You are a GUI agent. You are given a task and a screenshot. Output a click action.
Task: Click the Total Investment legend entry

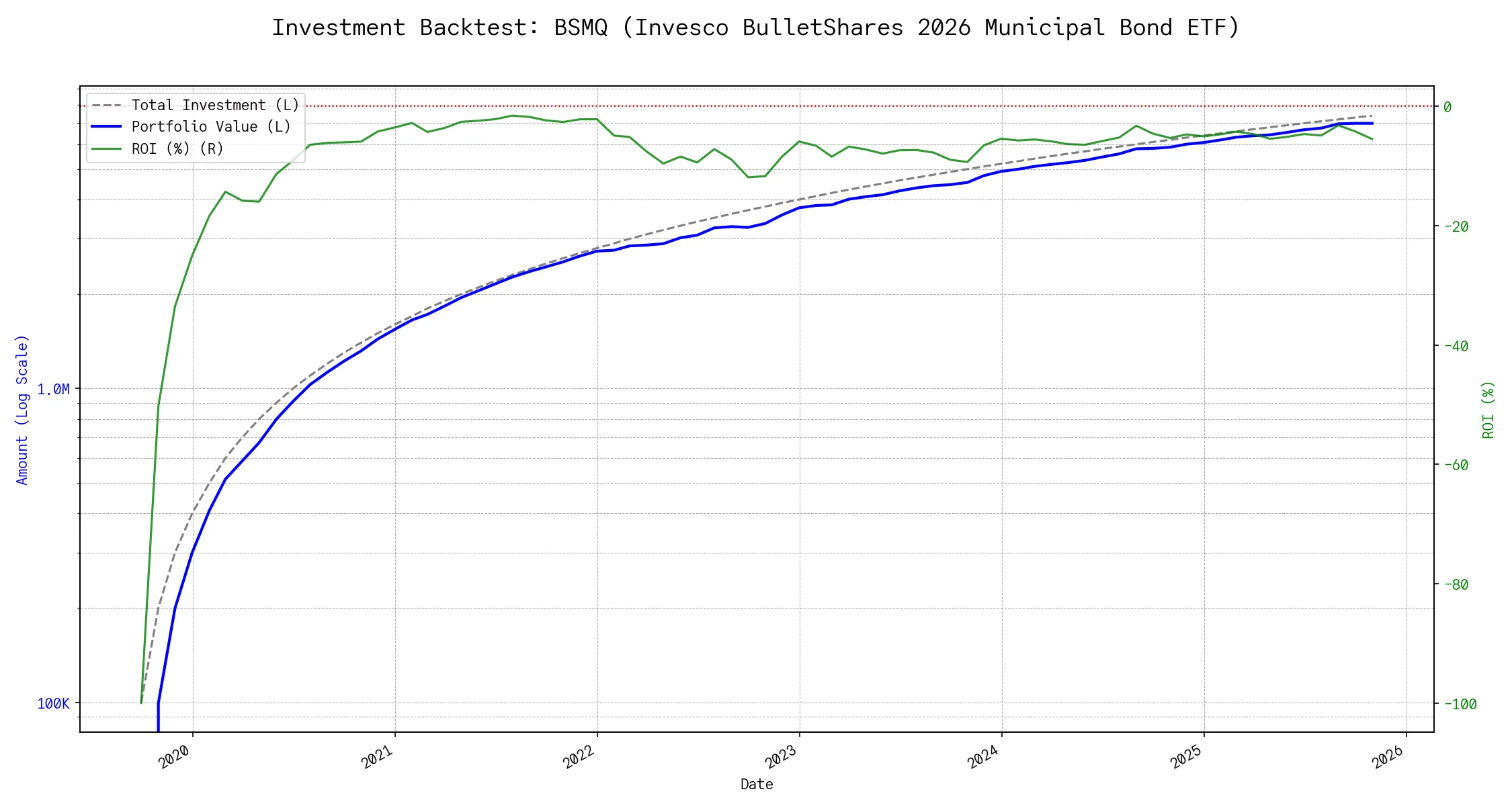point(215,105)
